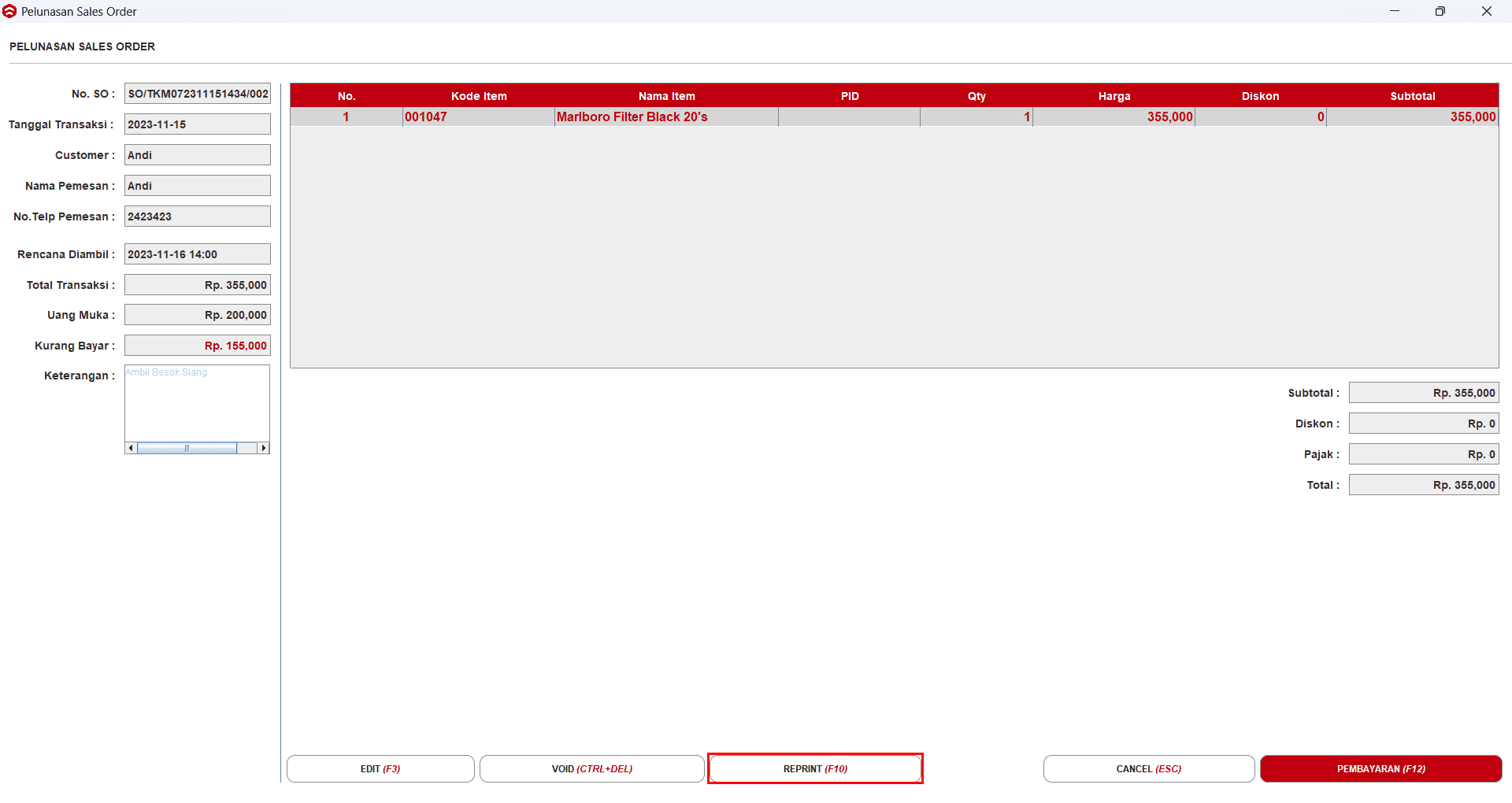Click the Nama Pemesan field
The image size is (1512, 803).
click(x=198, y=186)
